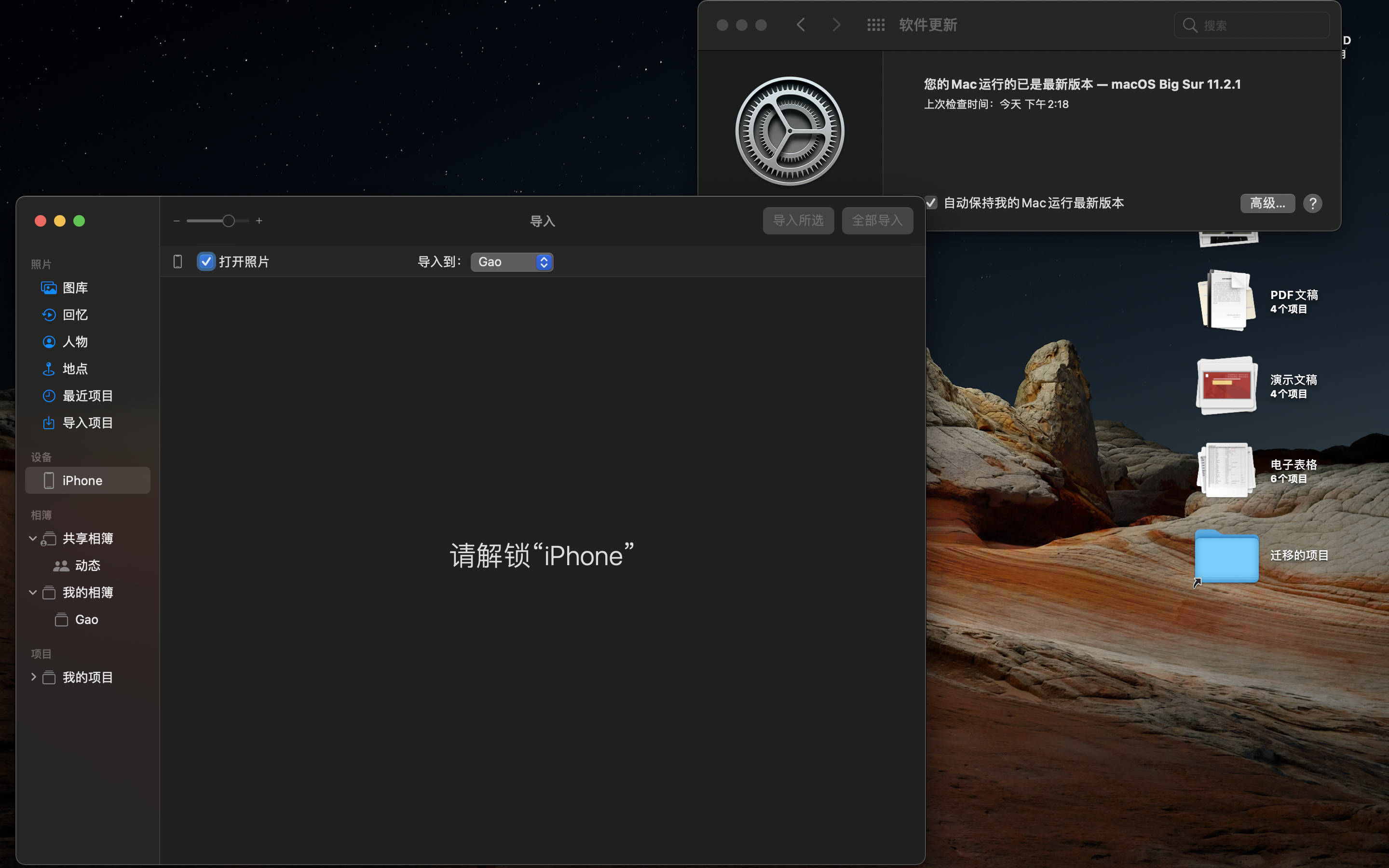The width and height of the screenshot is (1389, 868).
Task: Click the zoom-in plus icon
Action: tap(259, 221)
